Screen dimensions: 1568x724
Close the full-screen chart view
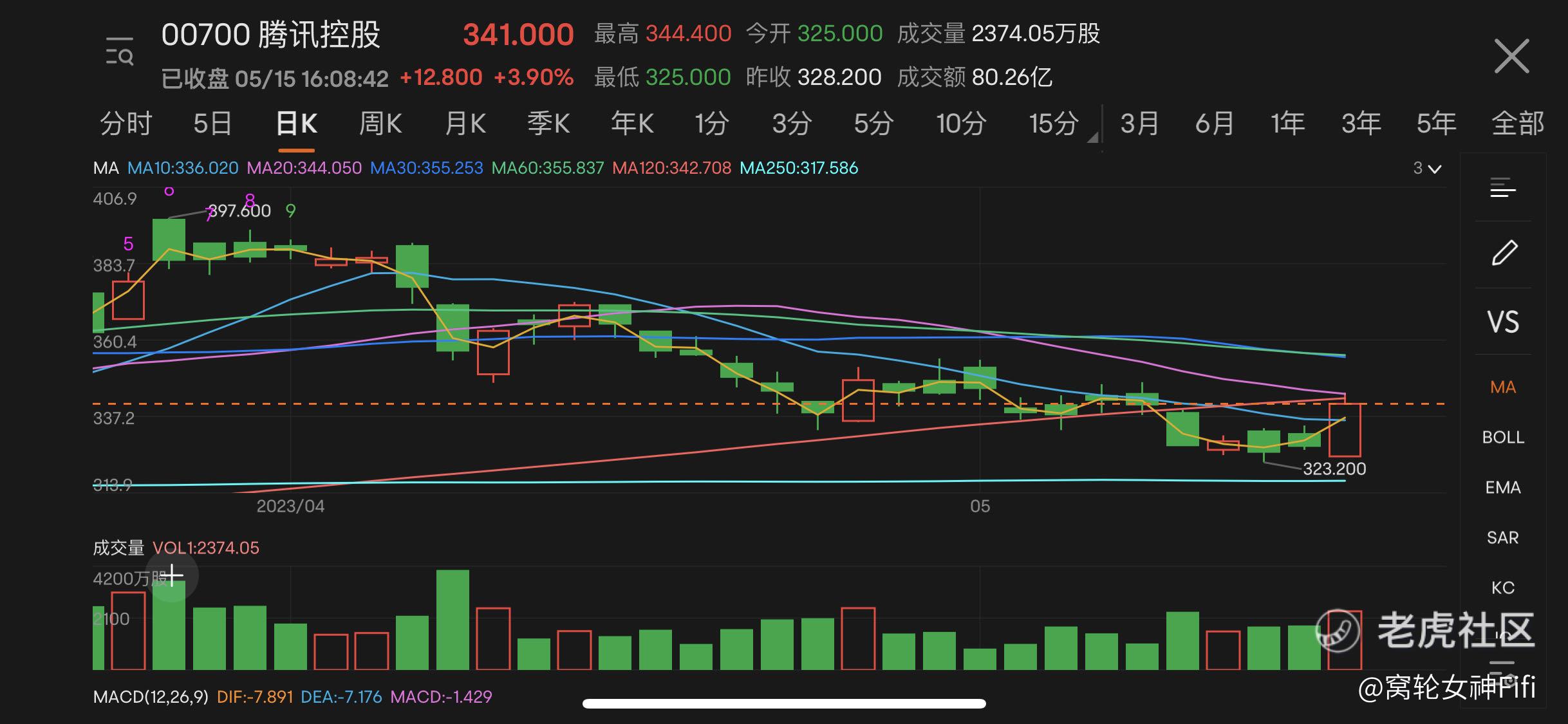click(1511, 56)
